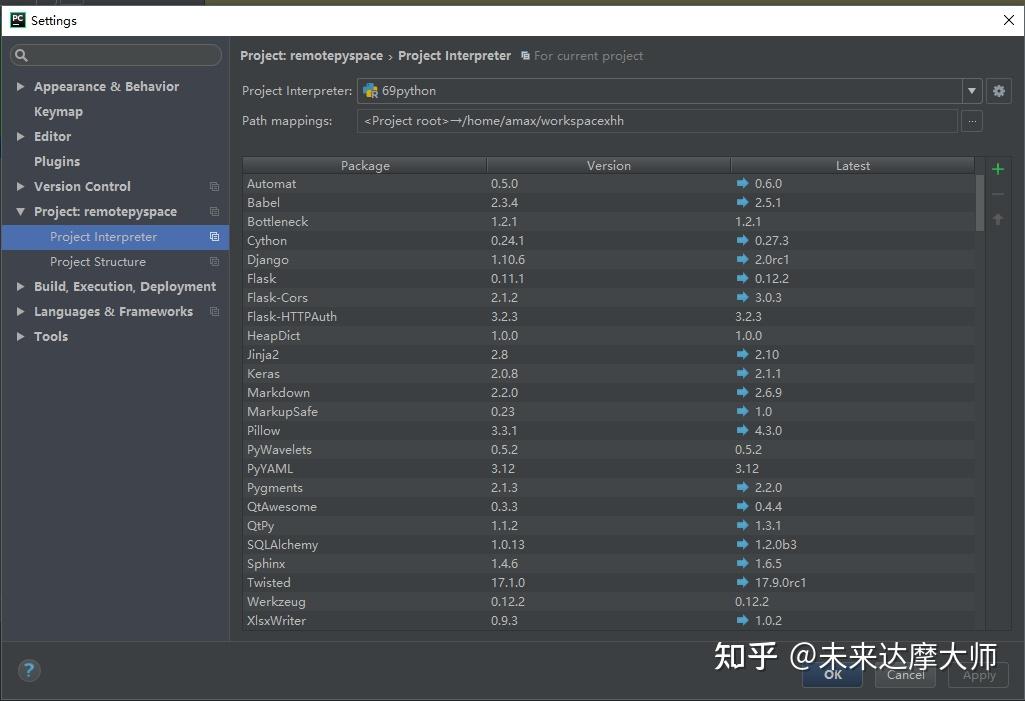This screenshot has width=1025, height=701.
Task: Click the OK button
Action: click(832, 675)
